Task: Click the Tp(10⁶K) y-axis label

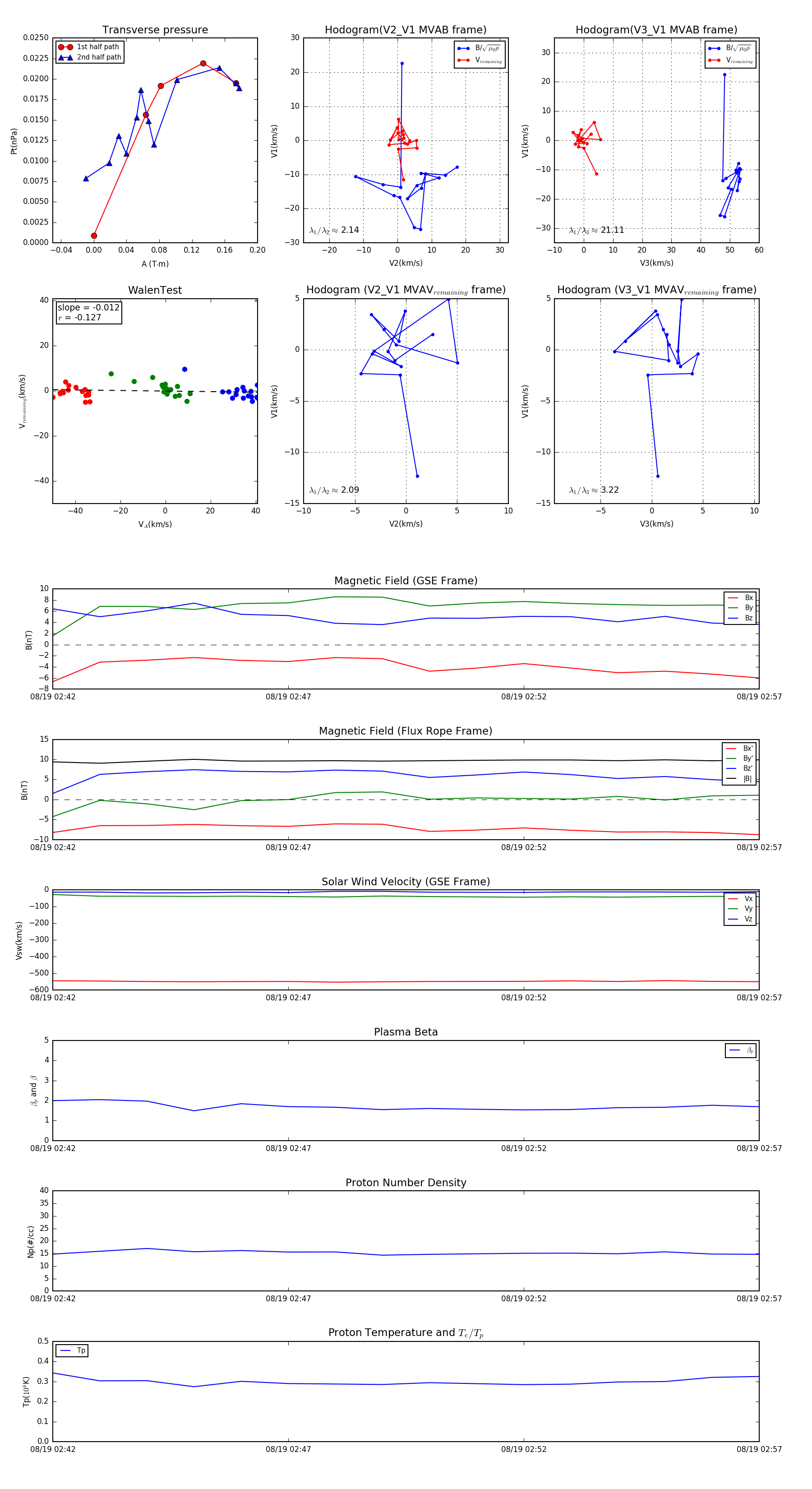Action: click(x=26, y=1392)
